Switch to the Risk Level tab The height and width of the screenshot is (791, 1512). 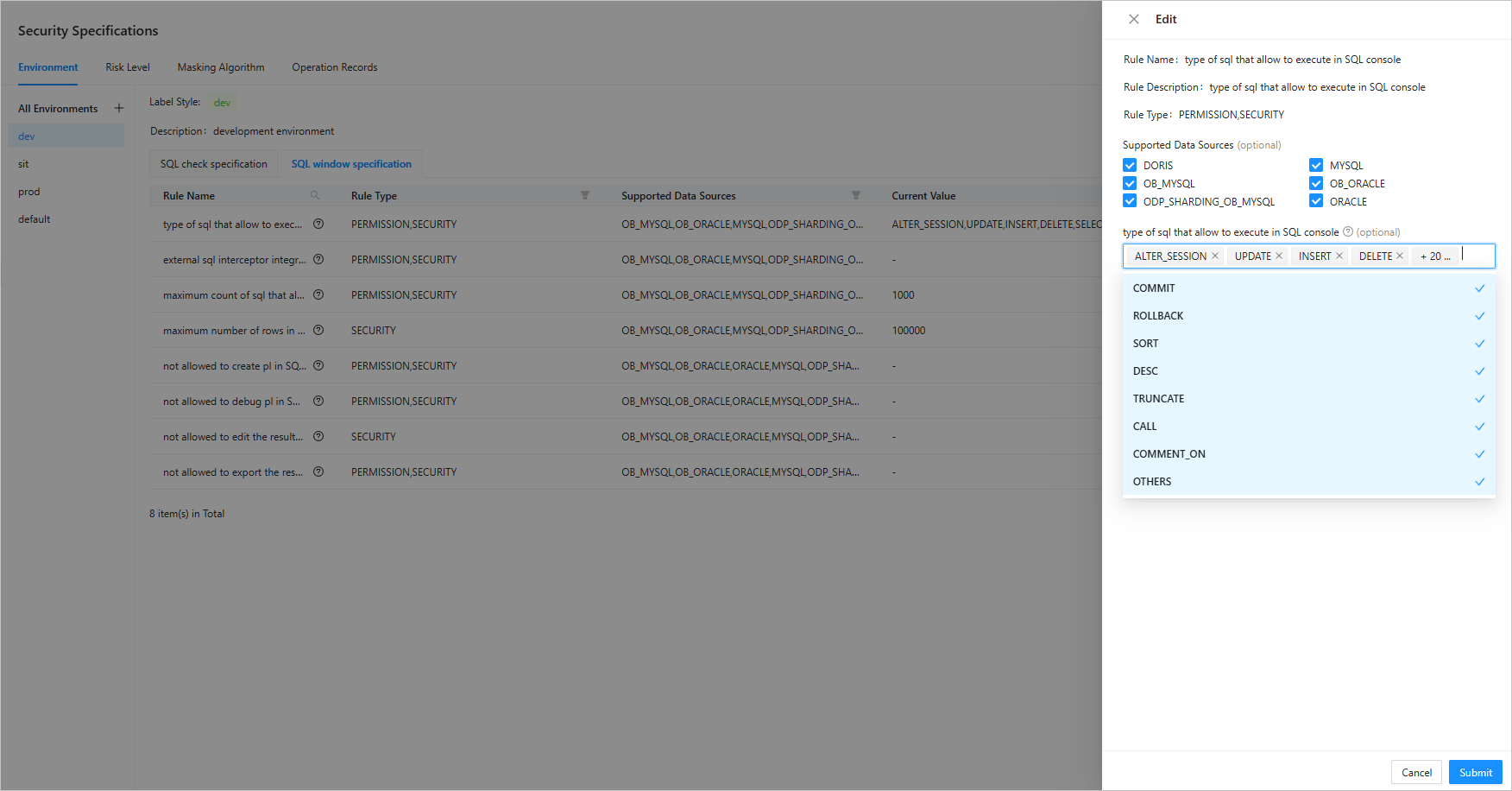128,67
